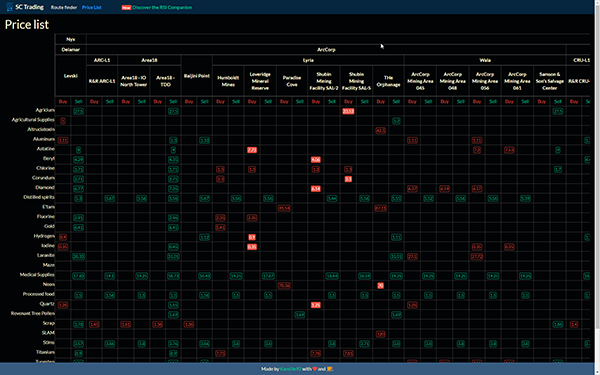Select highlighted Neon buy price at The Orphanage
This screenshot has width=600, height=375.
click(x=380, y=285)
